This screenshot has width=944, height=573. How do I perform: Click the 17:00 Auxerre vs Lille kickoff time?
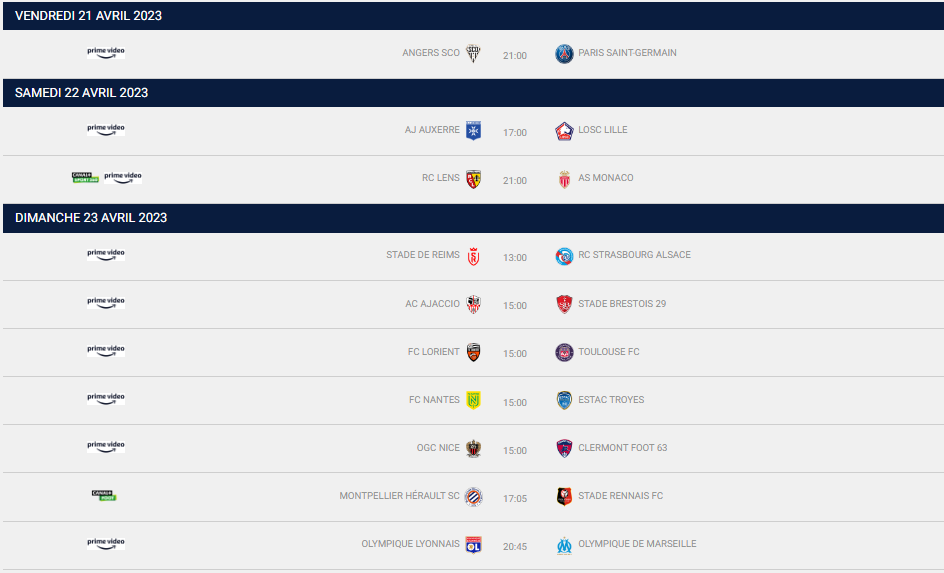click(515, 133)
